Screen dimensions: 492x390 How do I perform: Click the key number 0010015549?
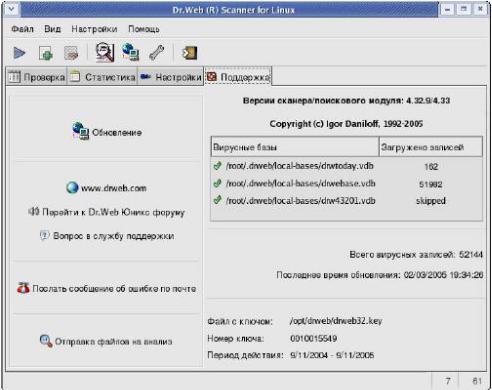pyautogui.click(x=313, y=338)
